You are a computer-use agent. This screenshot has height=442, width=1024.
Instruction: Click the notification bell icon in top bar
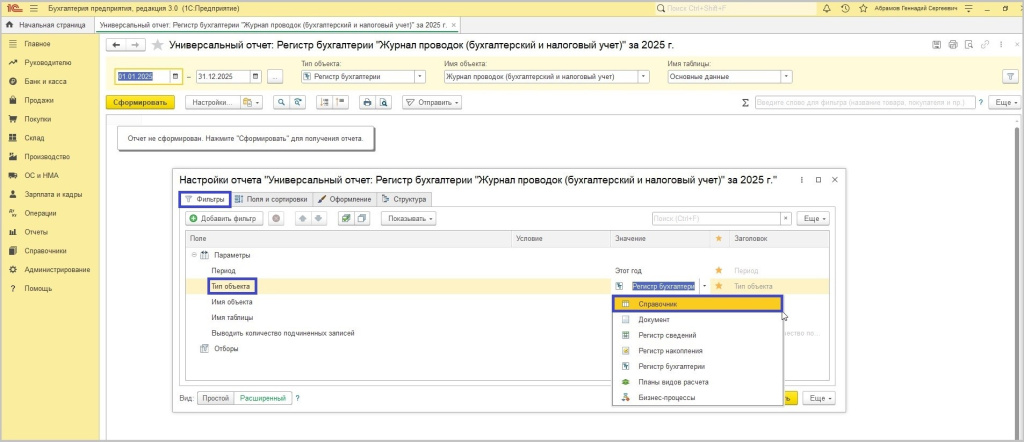click(824, 8)
